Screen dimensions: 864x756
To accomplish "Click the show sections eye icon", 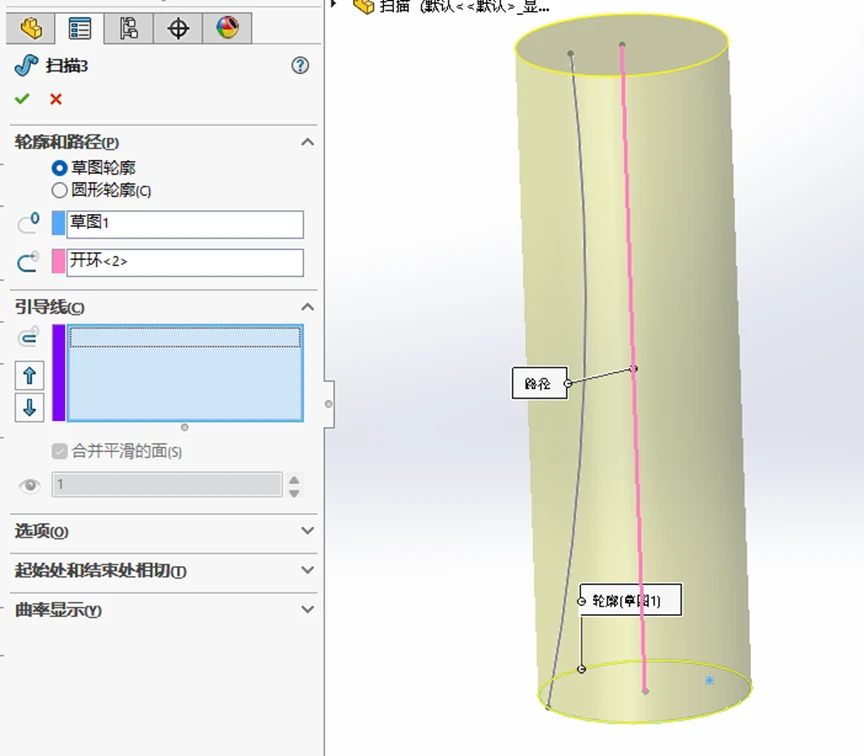I will (30, 485).
